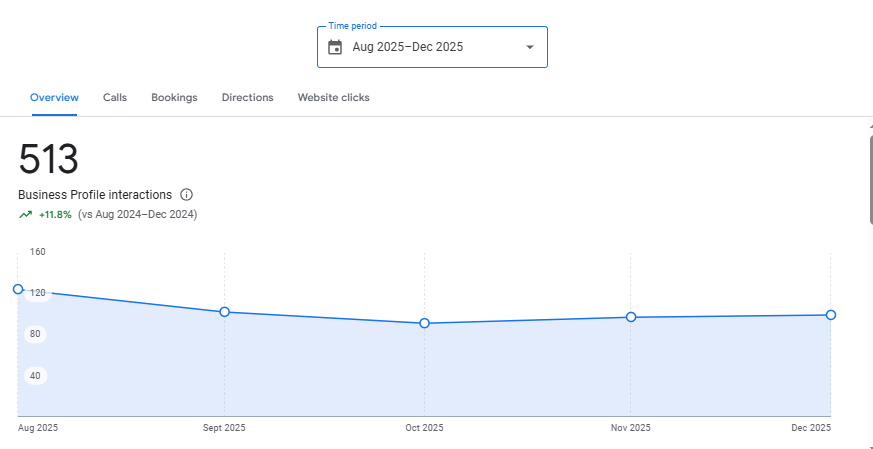This screenshot has width=873, height=449.
Task: Click the 120 y-axis label
Action: 37,293
